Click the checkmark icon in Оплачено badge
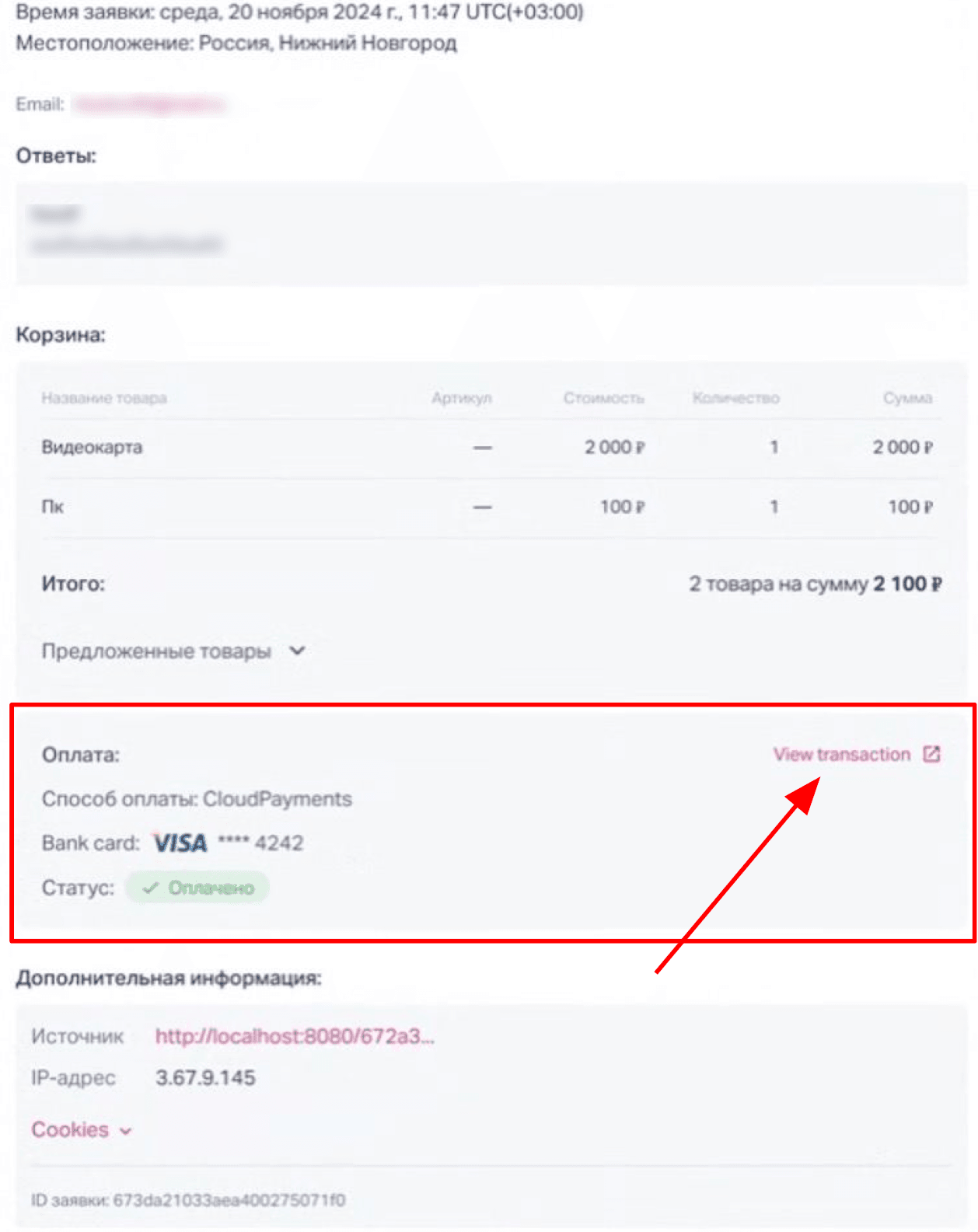The image size is (978, 1232). pyautogui.click(x=150, y=888)
